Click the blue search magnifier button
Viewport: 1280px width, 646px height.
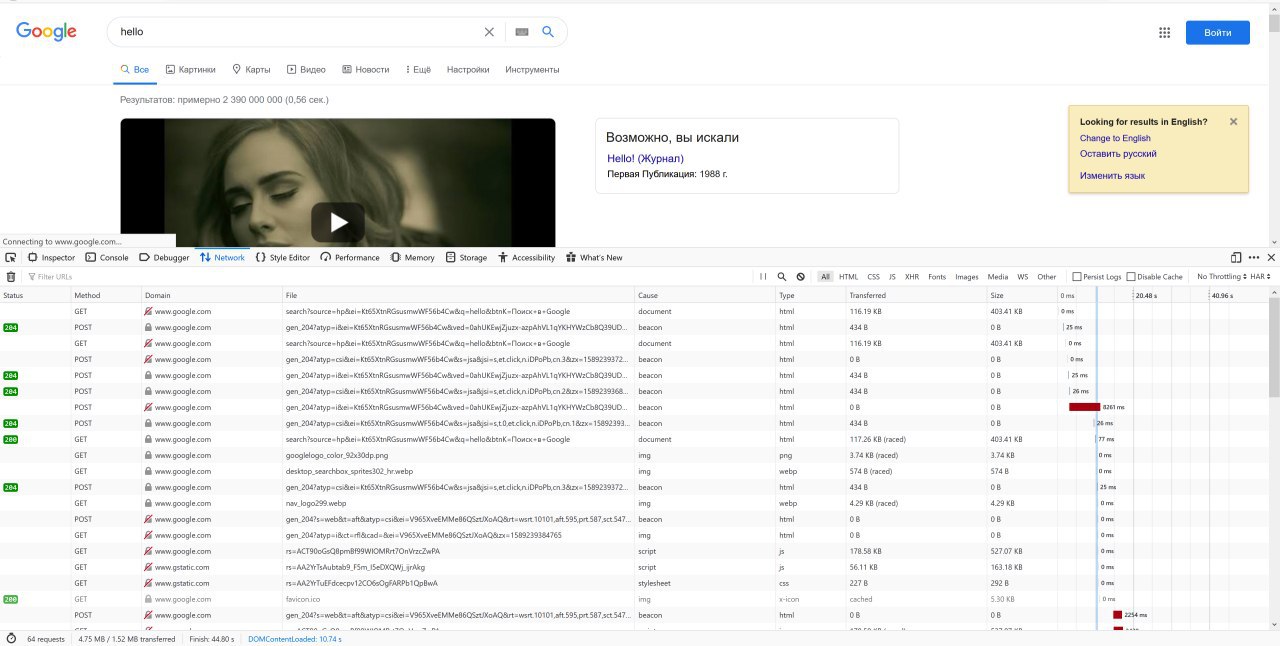tap(548, 32)
